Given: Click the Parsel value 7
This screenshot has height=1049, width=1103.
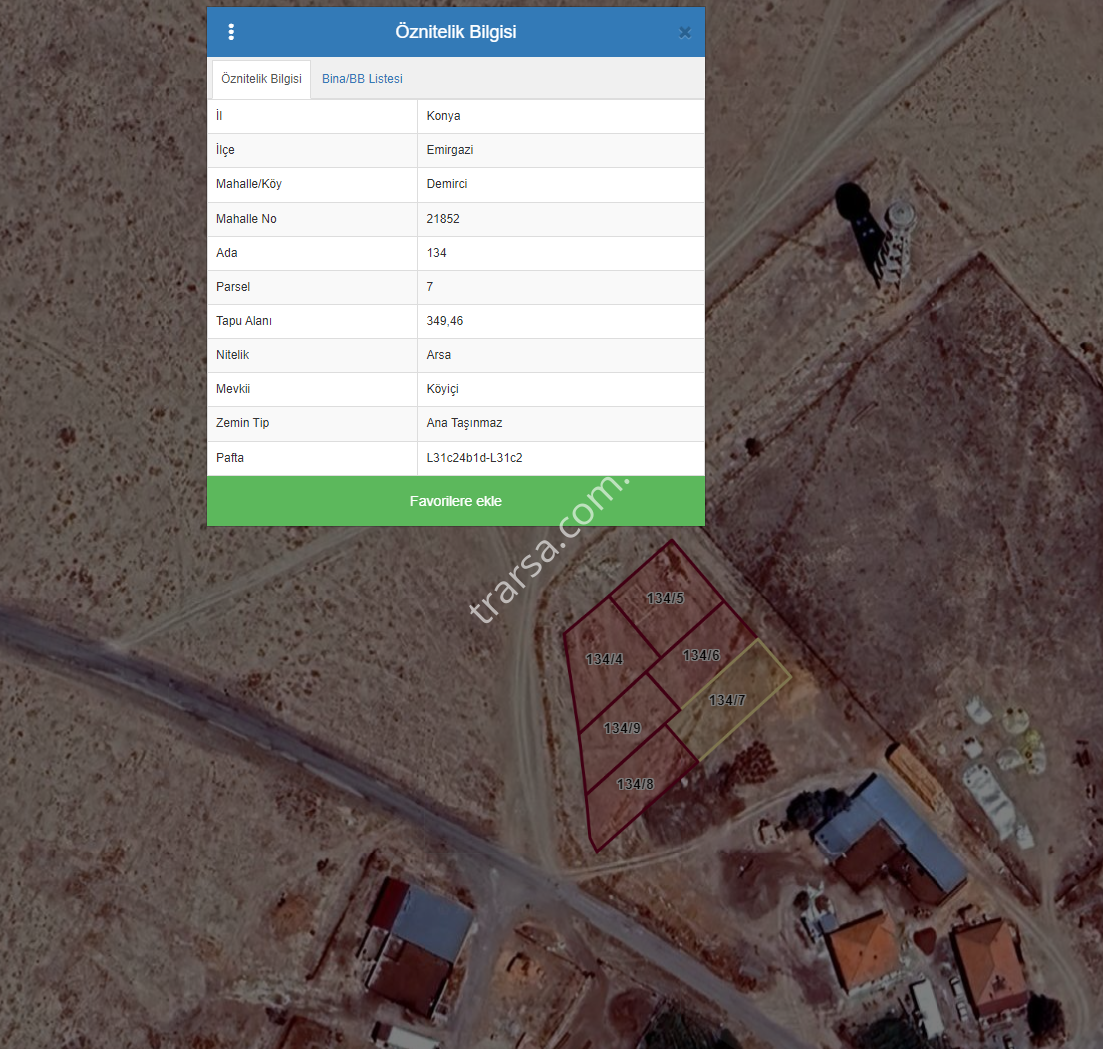Looking at the screenshot, I should [561, 287].
